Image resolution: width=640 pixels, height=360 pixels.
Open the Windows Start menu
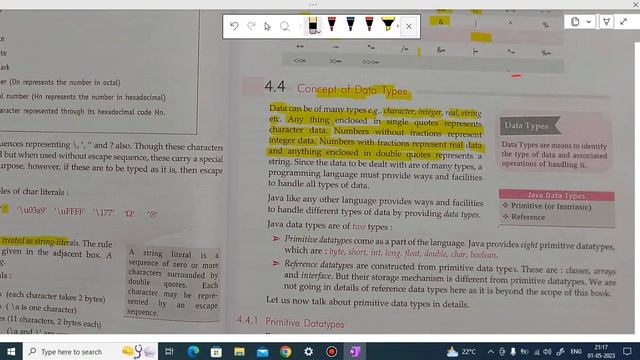pyautogui.click(x=11, y=351)
